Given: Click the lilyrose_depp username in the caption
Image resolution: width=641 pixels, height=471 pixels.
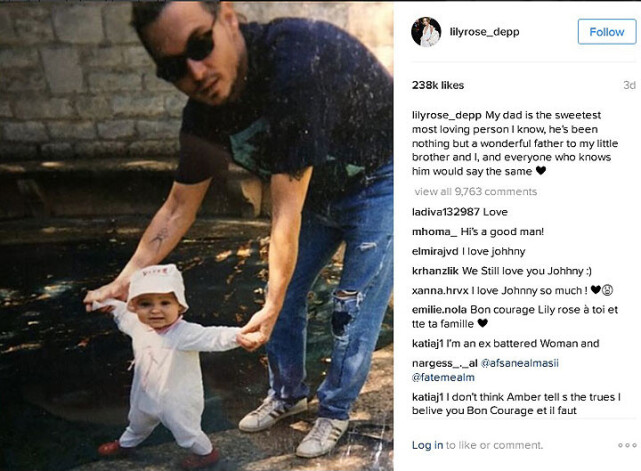Looking at the screenshot, I should pyautogui.click(x=446, y=115).
